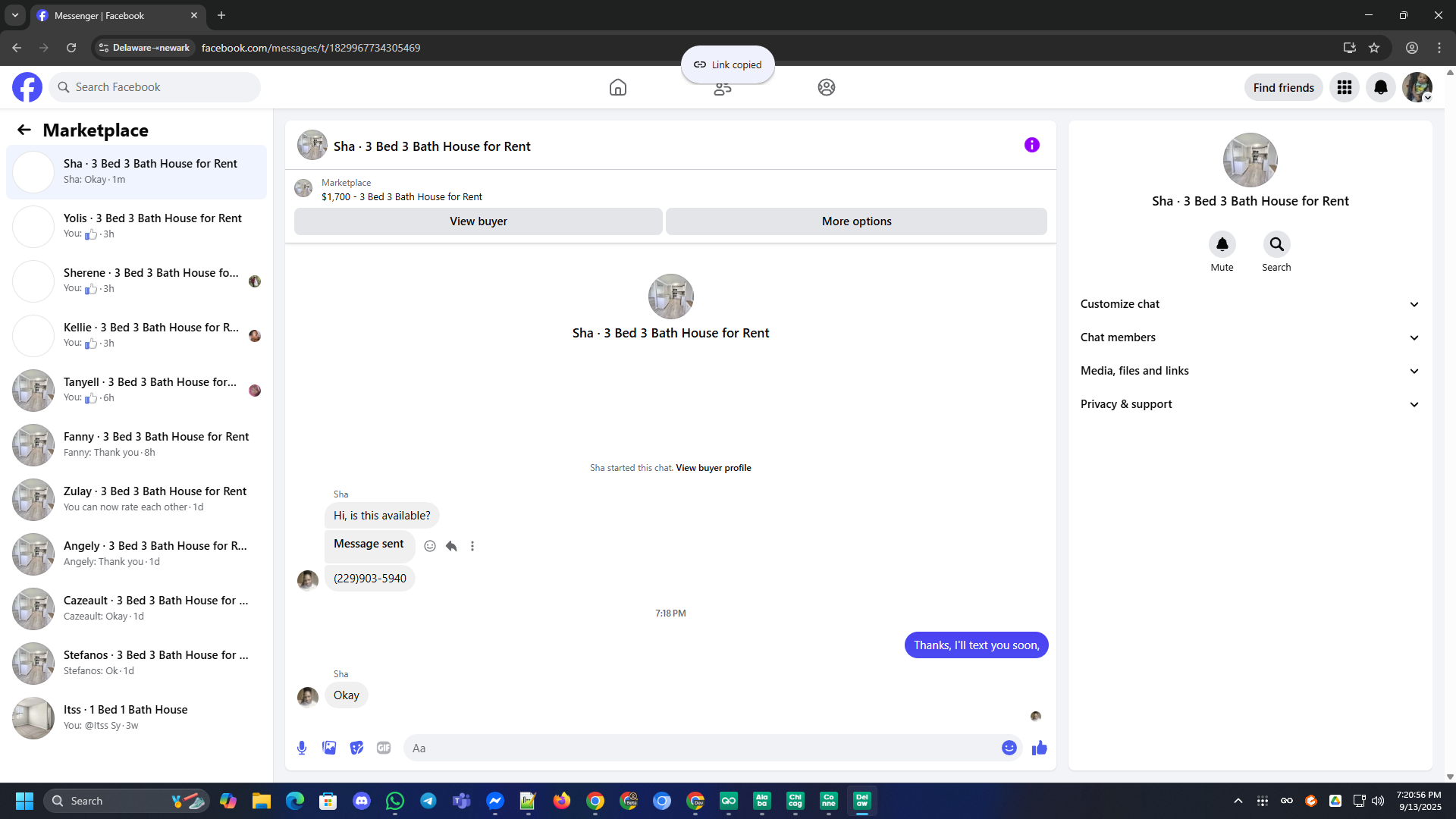Expand Chat members section
The width and height of the screenshot is (1456, 819).
coord(1249,337)
